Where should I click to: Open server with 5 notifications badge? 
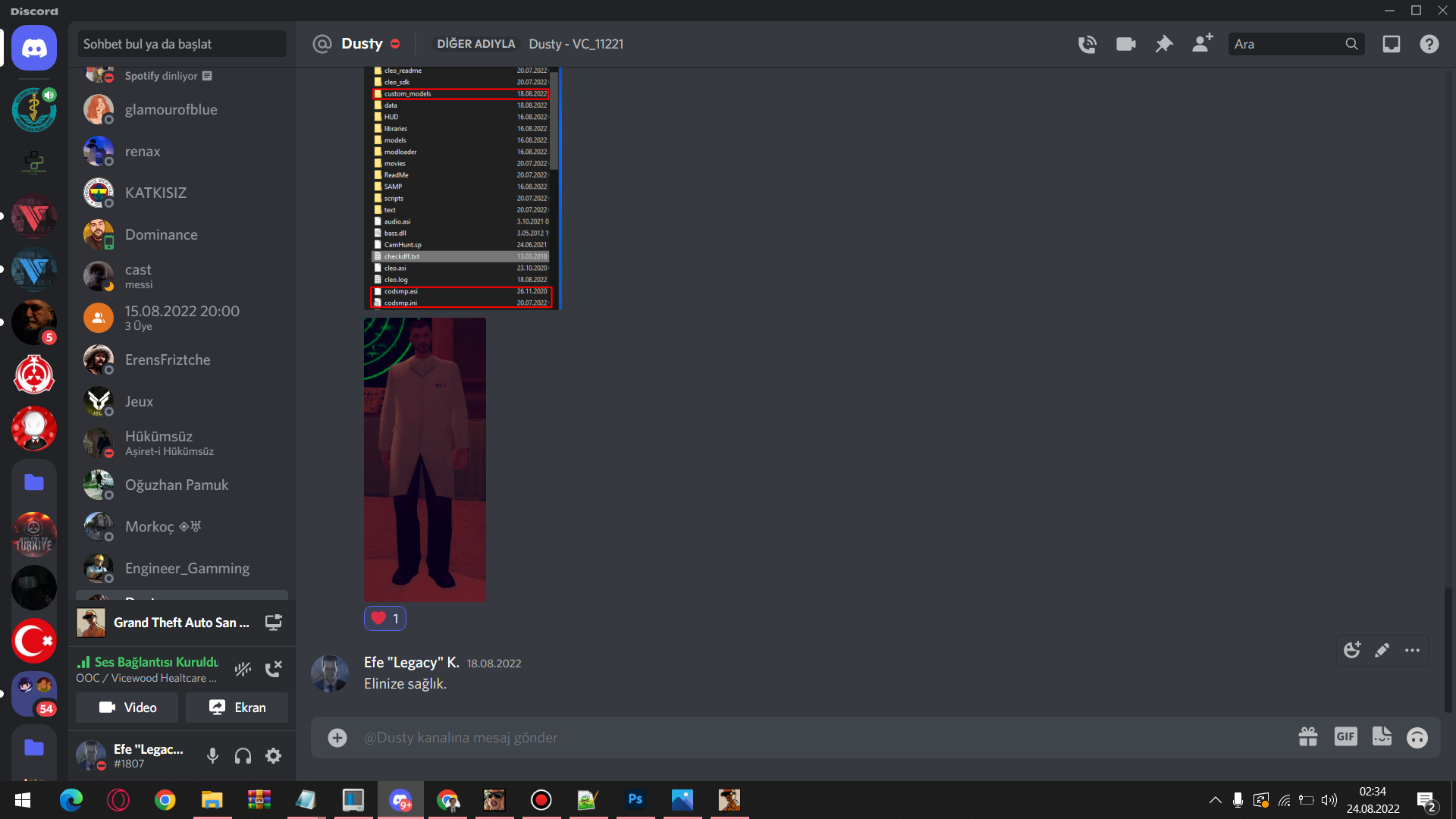(x=34, y=322)
